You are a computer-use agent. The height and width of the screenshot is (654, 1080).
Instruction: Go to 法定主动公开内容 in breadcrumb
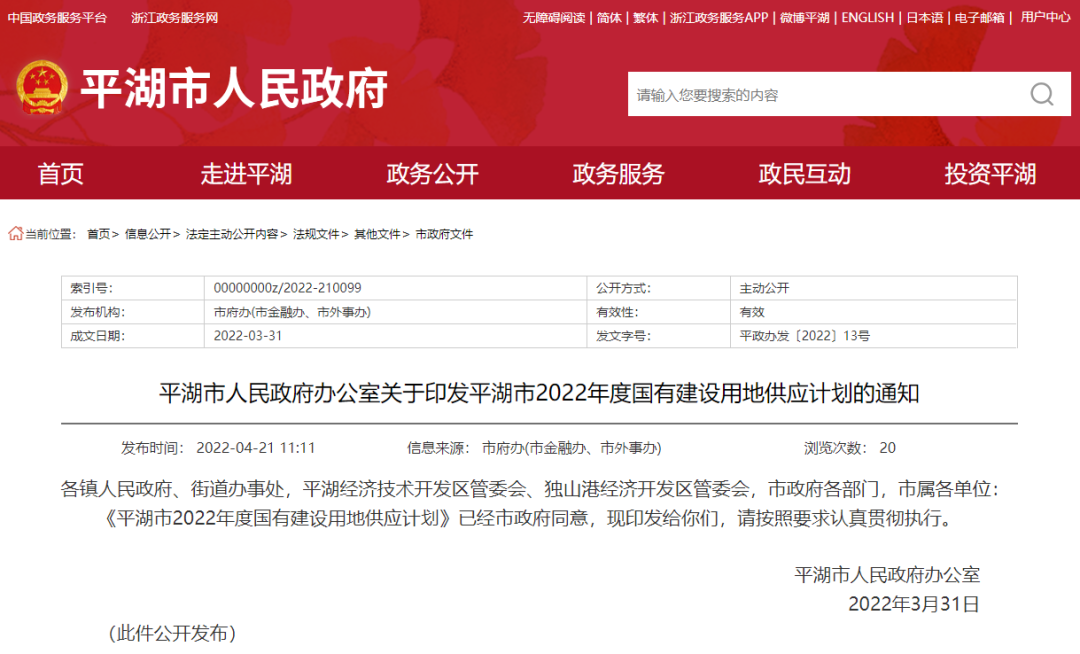tap(231, 234)
